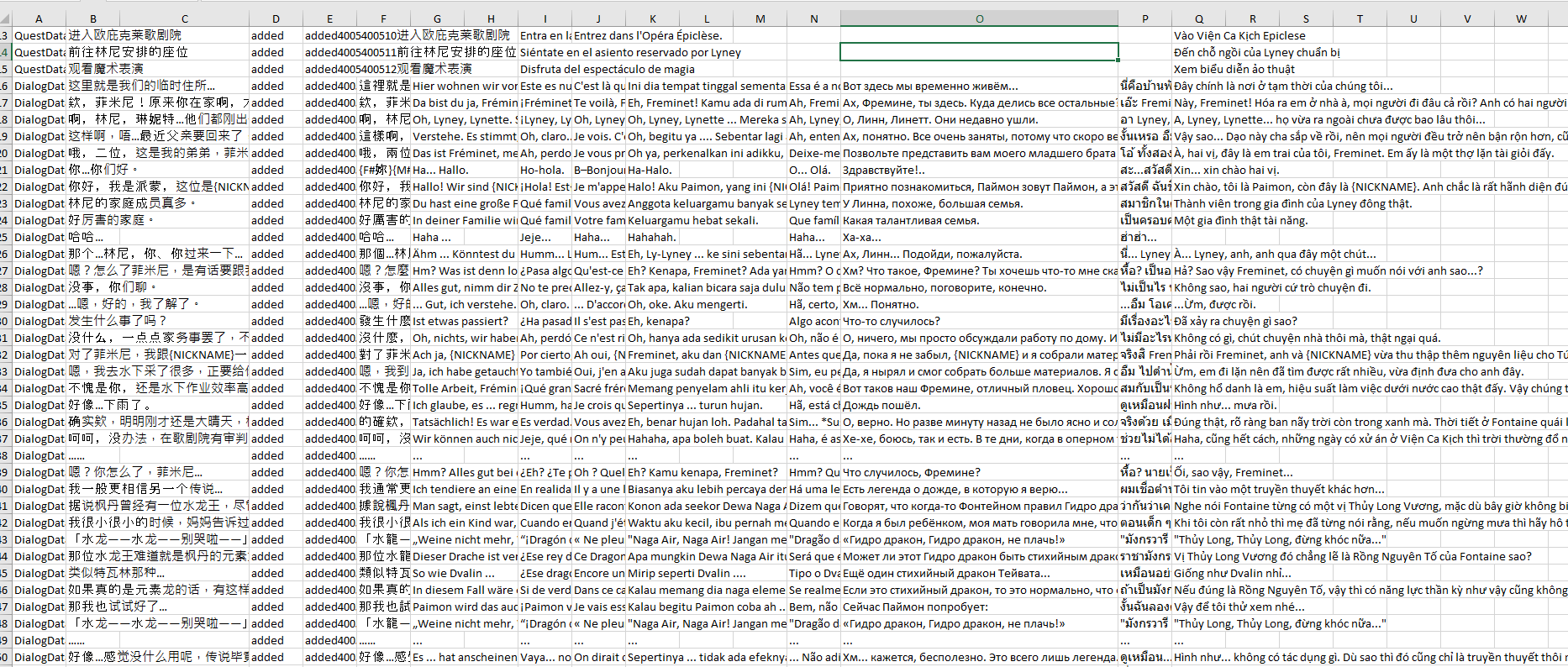Click German cell 'Ist etwas passiert?'
Viewport: 1568px width, 667px height.
460,321
